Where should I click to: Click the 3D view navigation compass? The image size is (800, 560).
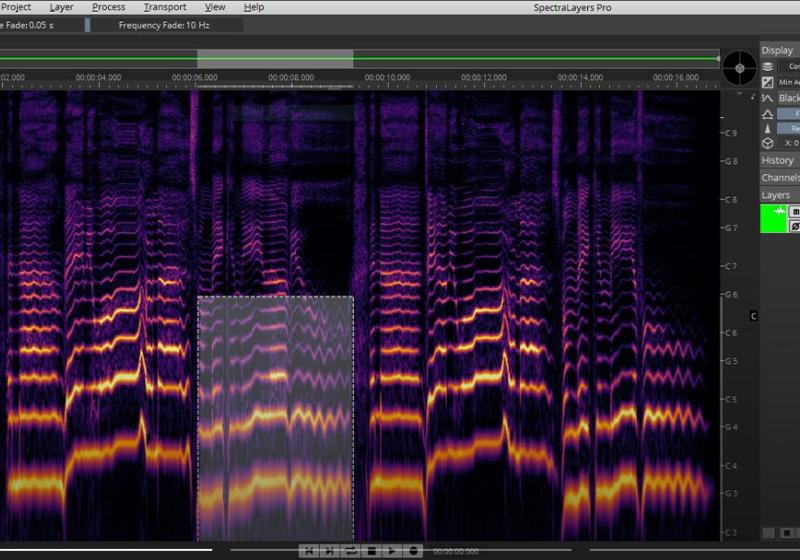pyautogui.click(x=740, y=68)
